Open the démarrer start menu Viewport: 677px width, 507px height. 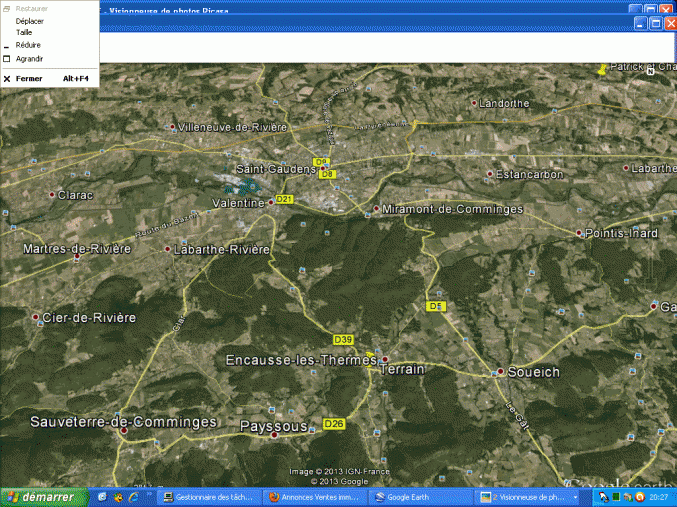[x=44, y=497]
